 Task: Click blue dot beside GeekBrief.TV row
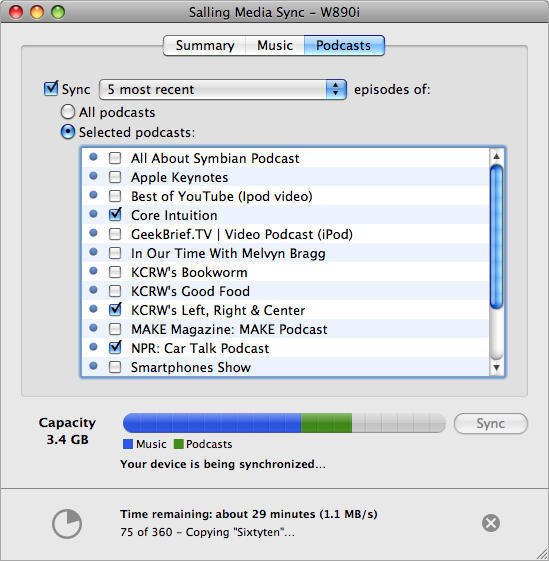pyautogui.click(x=93, y=233)
